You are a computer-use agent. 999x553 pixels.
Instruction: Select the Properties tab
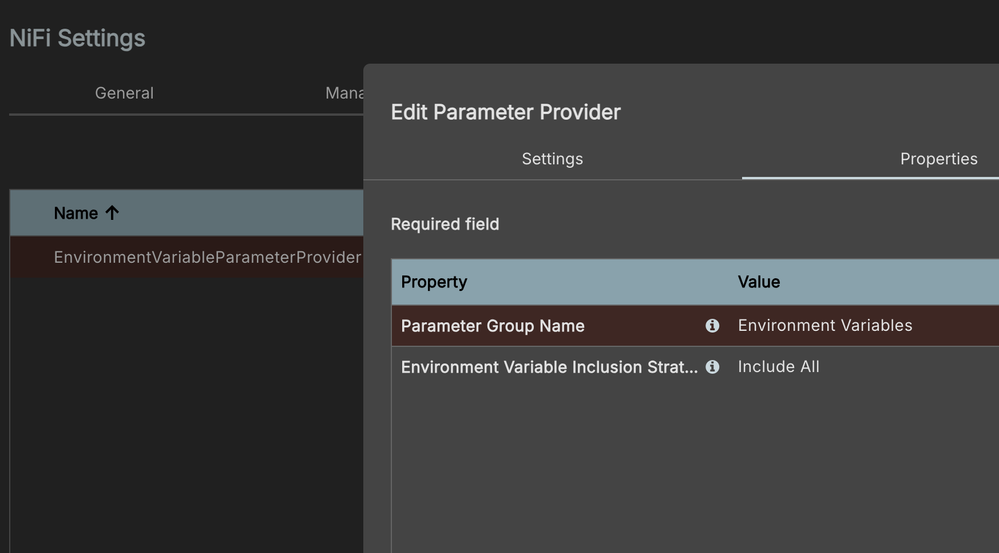click(938, 159)
